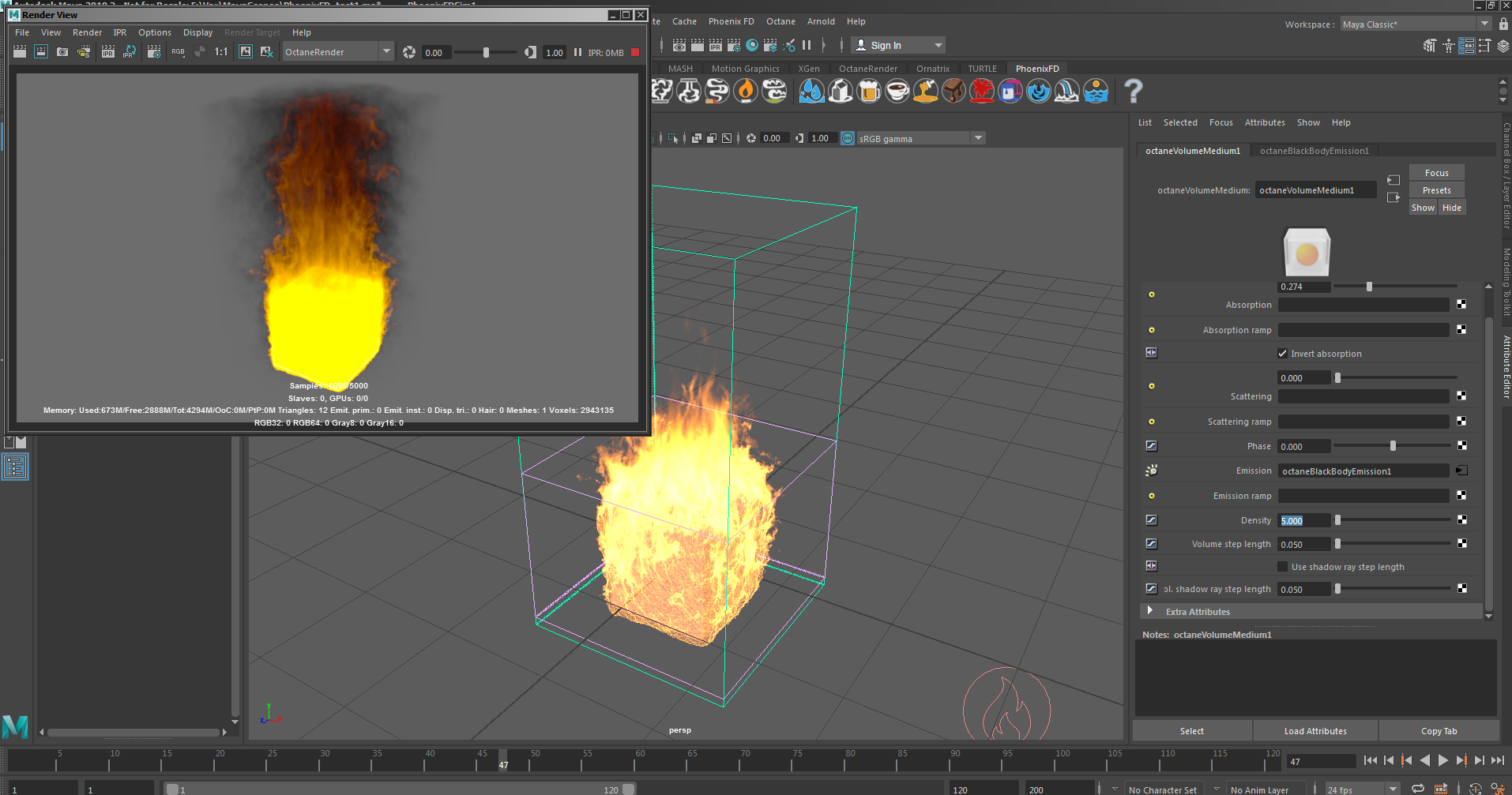The image size is (1512, 795).
Task: Click the PhoenixFD help question mark icon
Action: click(1133, 91)
